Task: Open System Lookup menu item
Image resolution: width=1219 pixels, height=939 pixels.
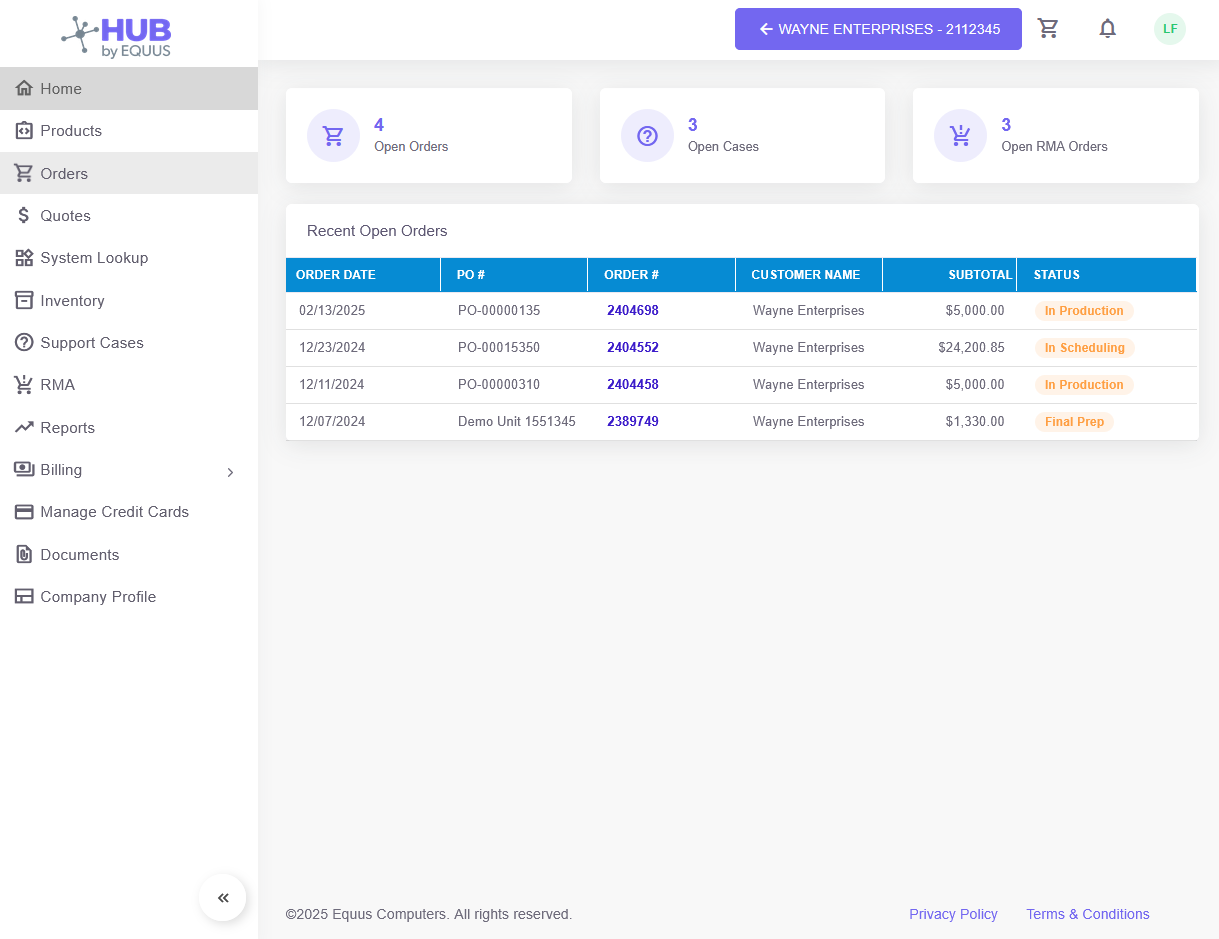Action: point(129,258)
